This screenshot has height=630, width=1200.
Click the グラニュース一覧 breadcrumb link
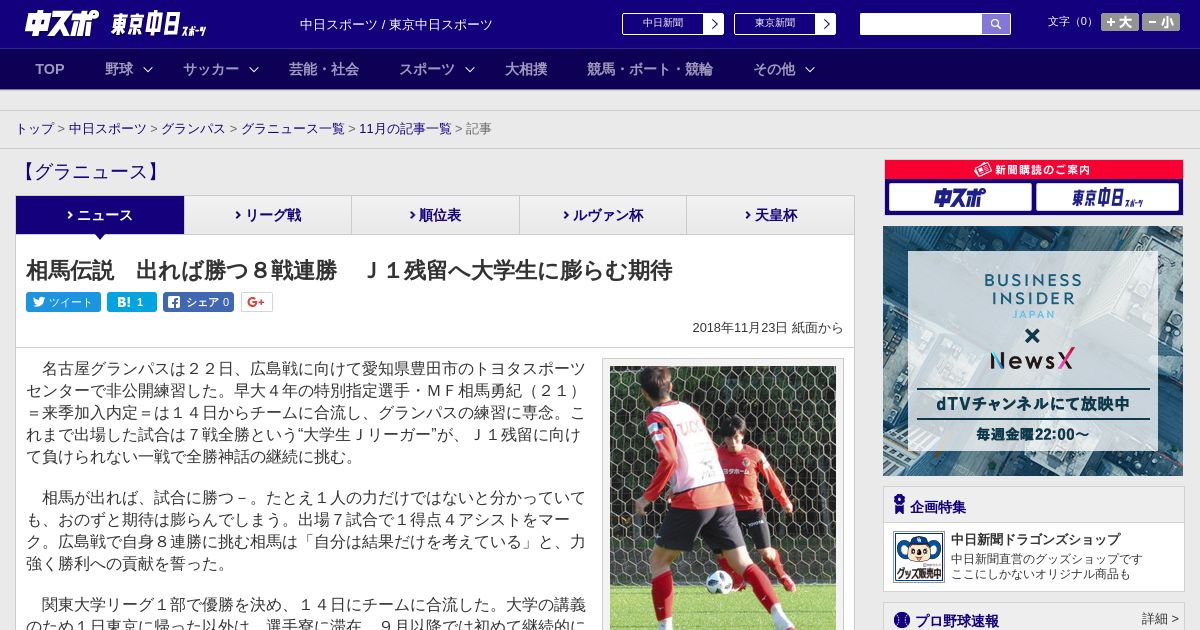click(x=293, y=129)
